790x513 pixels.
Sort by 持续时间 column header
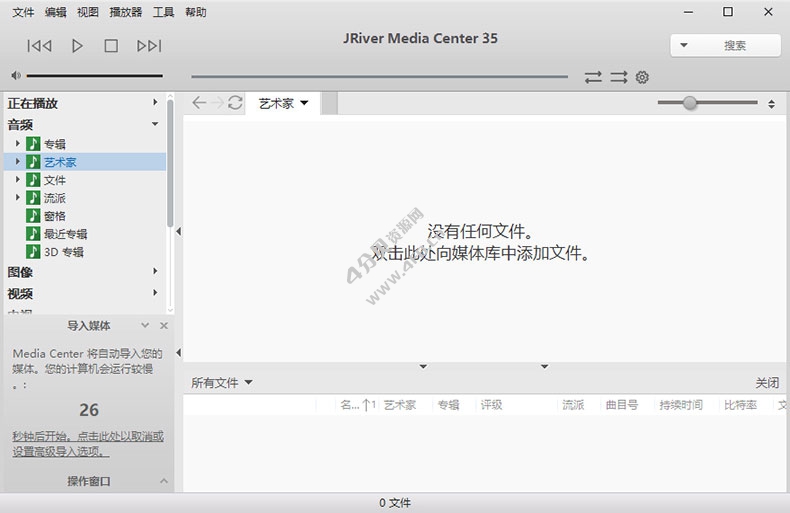[x=681, y=405]
